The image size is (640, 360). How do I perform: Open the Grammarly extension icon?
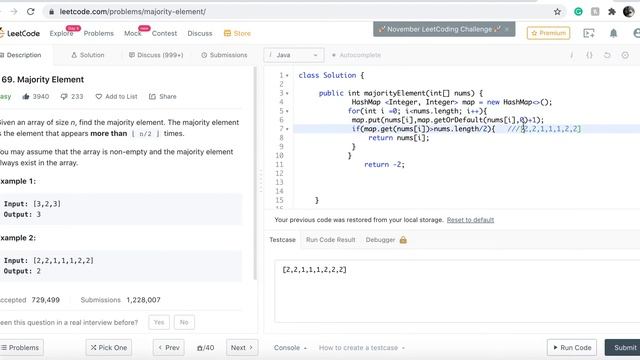(x=578, y=12)
